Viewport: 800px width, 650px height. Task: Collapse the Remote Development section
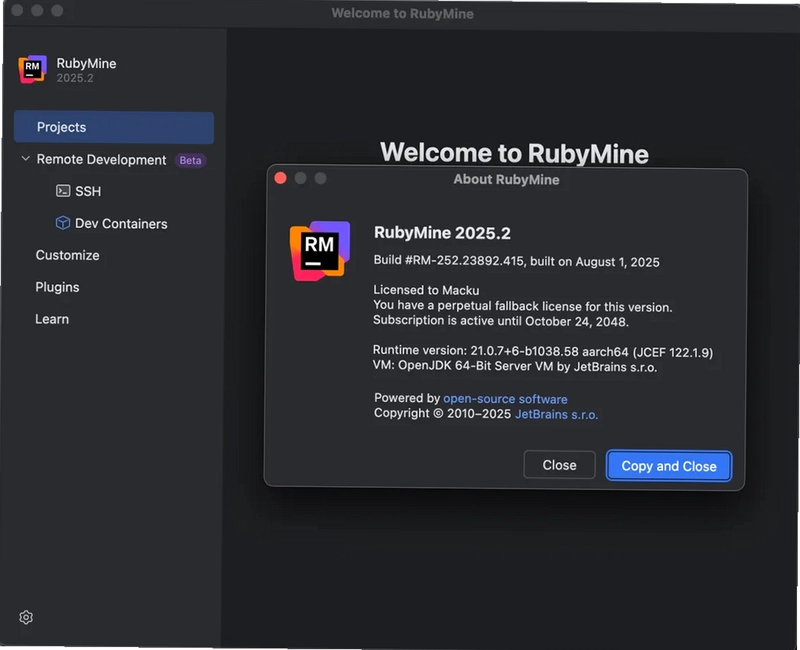[26, 159]
